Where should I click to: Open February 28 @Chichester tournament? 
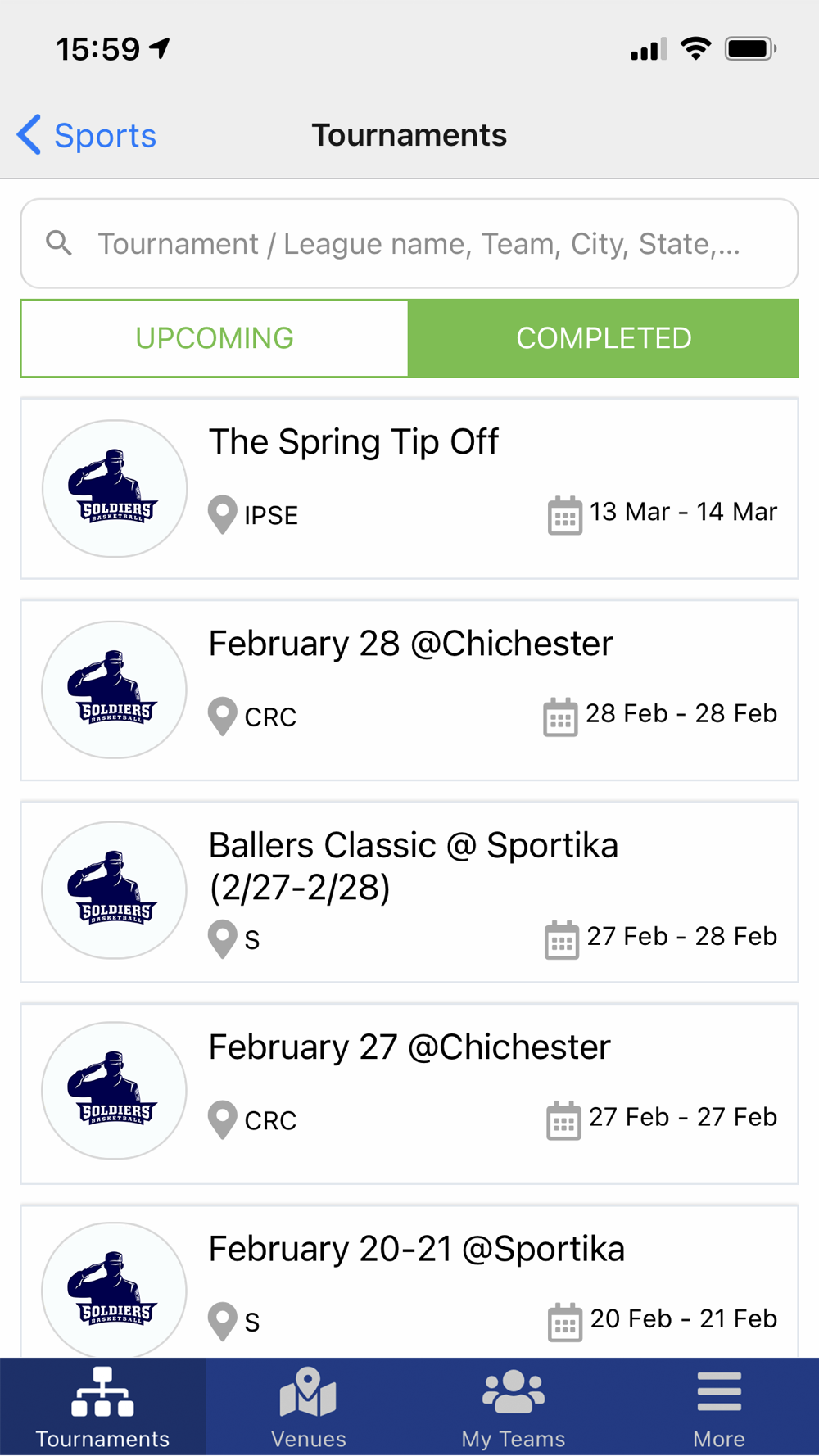[x=409, y=690]
